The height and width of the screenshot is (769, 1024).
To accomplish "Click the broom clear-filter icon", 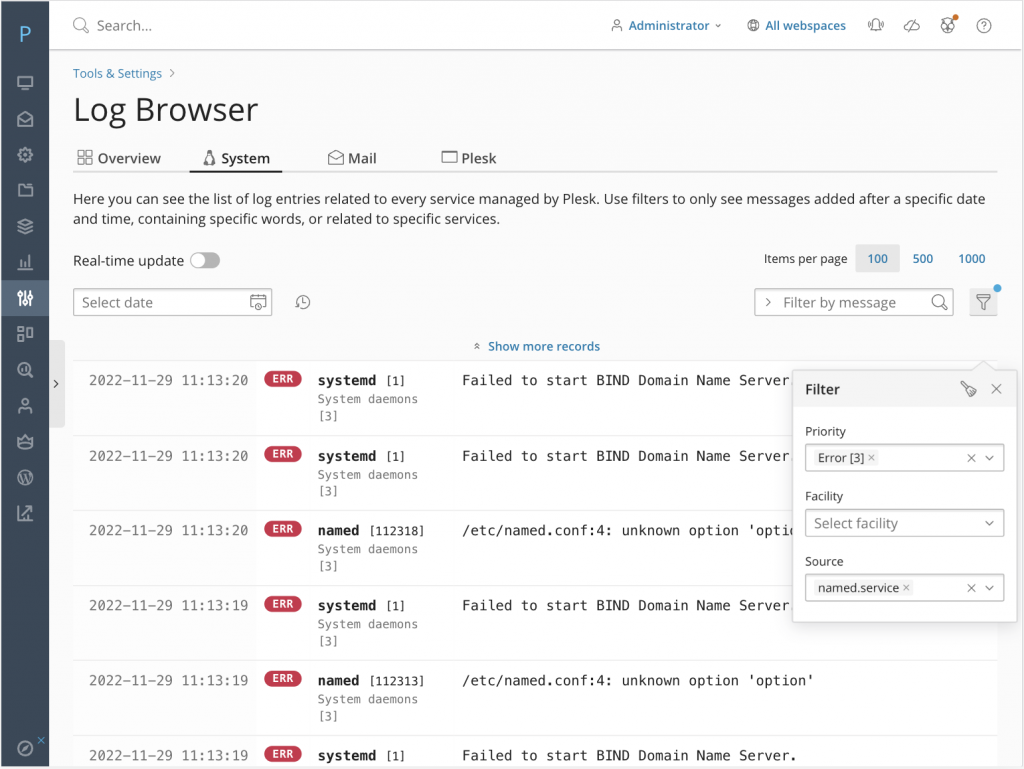I will (968, 389).
